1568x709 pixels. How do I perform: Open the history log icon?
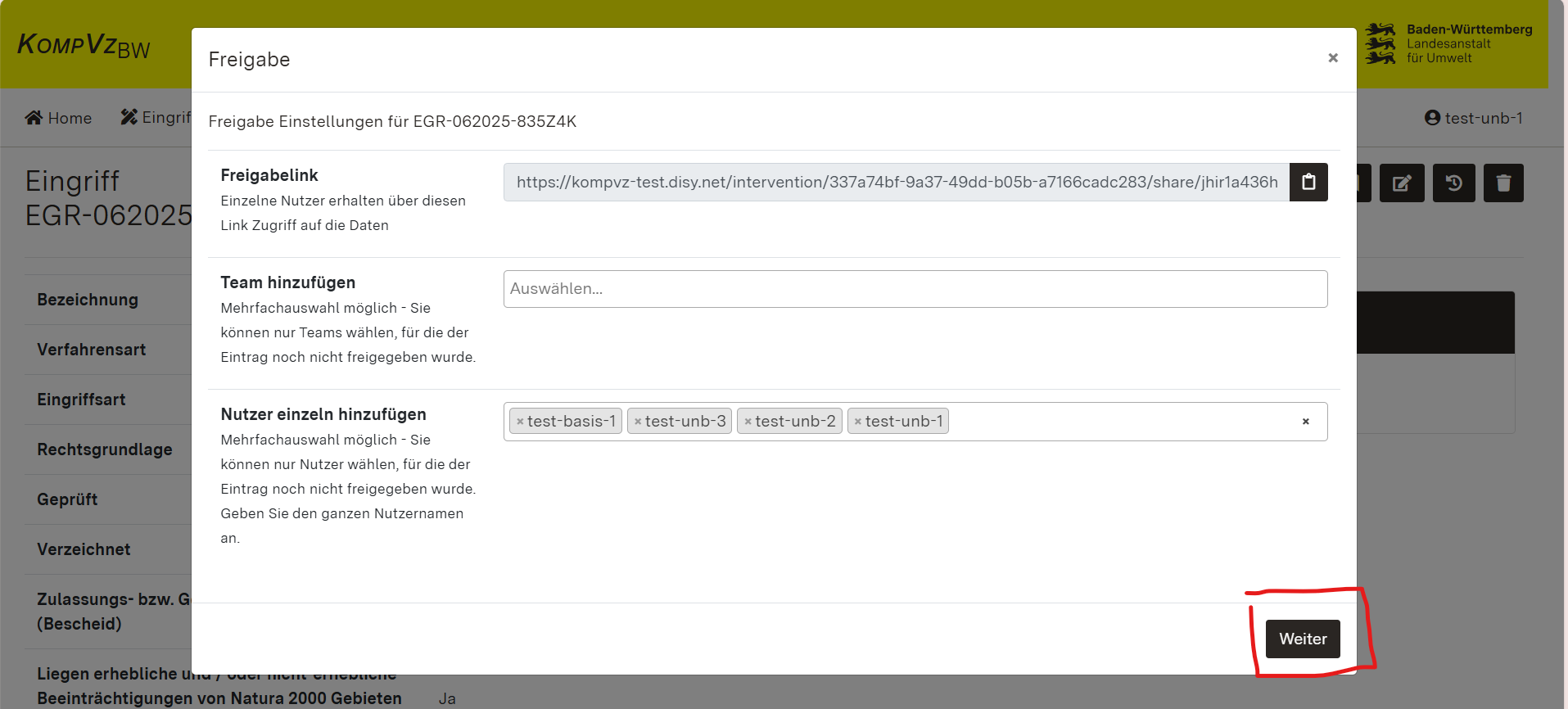tap(1453, 183)
